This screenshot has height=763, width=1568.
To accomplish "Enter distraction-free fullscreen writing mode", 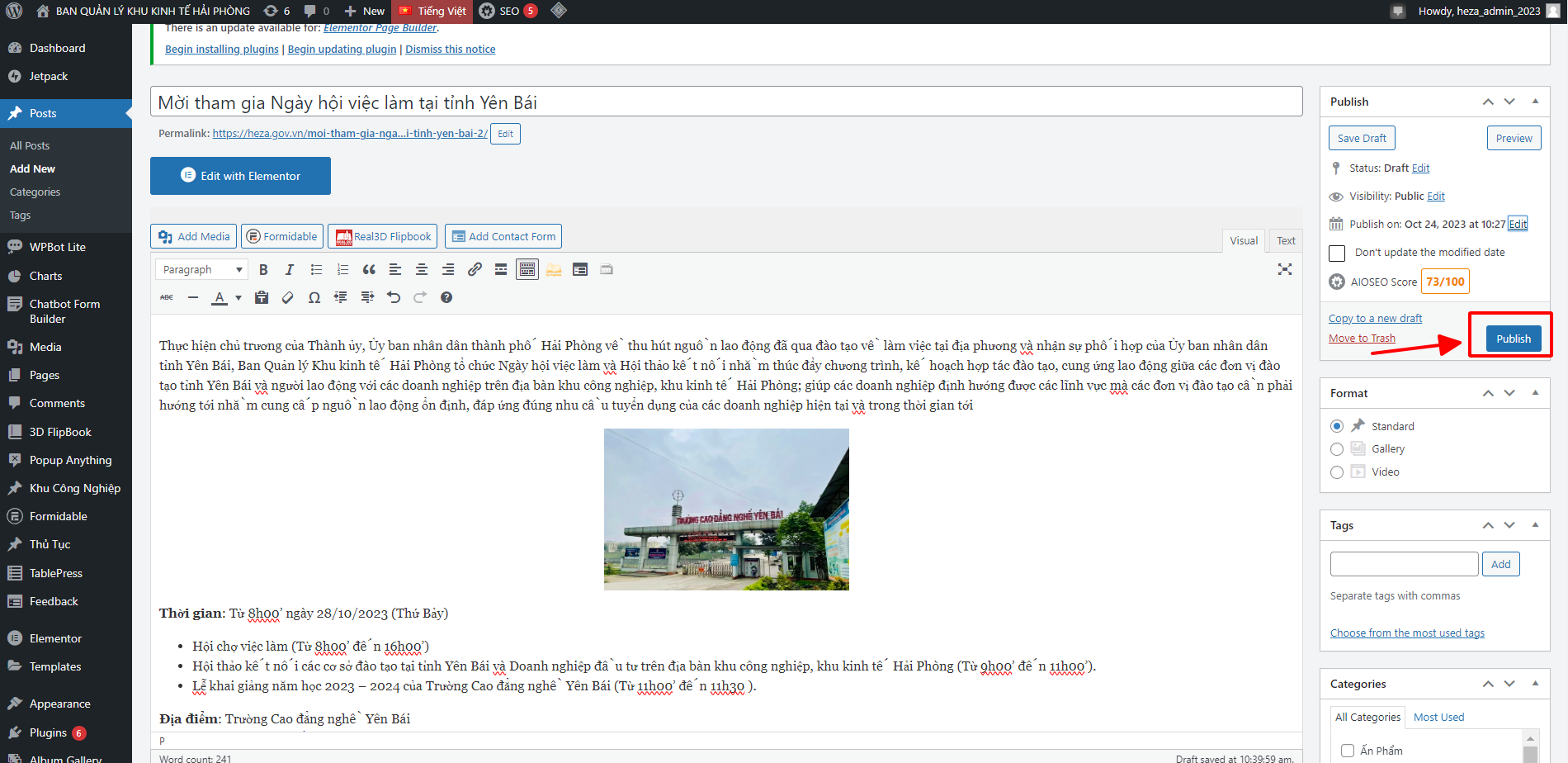I will pyautogui.click(x=1285, y=270).
